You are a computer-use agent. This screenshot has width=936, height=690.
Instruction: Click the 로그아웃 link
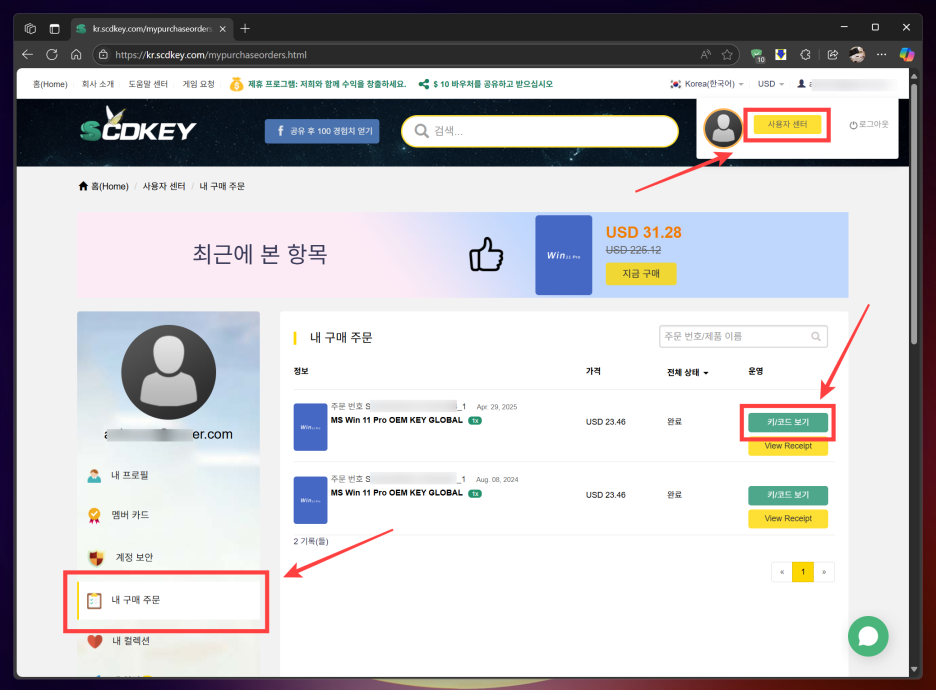tap(869, 124)
